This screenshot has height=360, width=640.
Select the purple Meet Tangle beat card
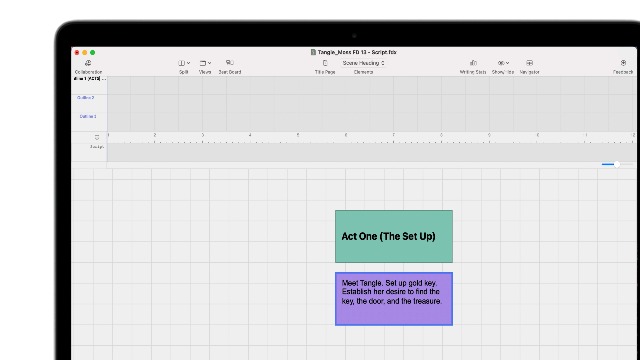coord(394,299)
